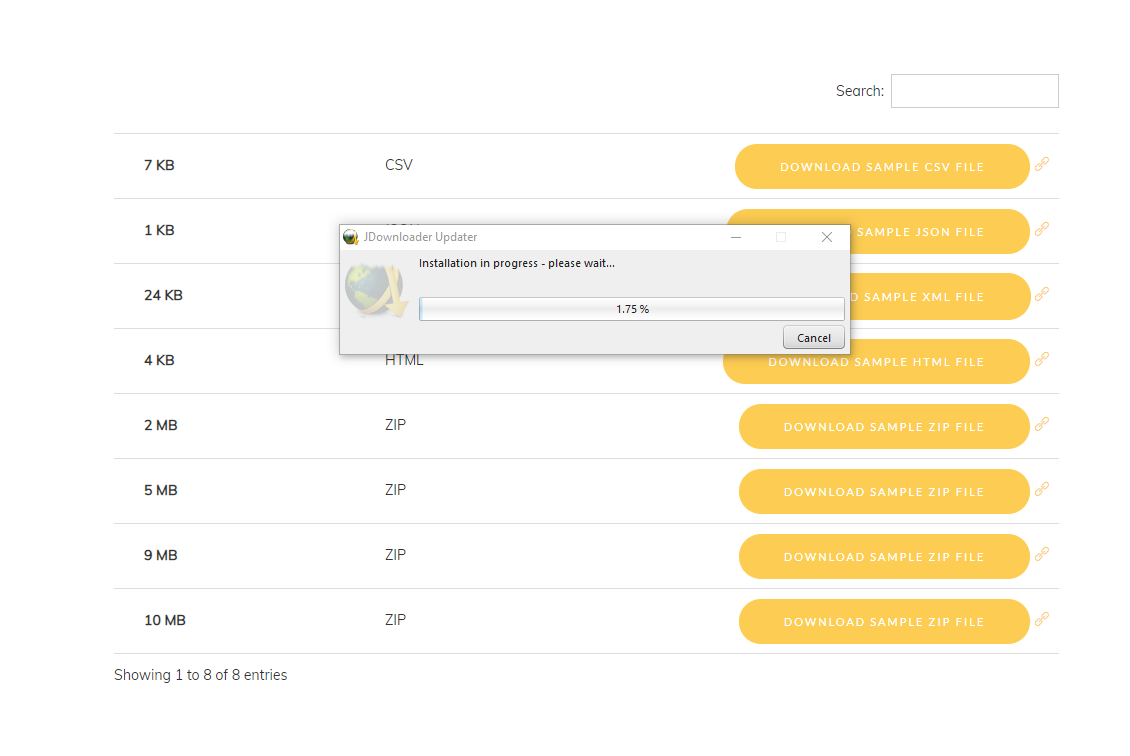Minimize the JDownloader Updater window
1130x756 pixels.
click(x=736, y=237)
